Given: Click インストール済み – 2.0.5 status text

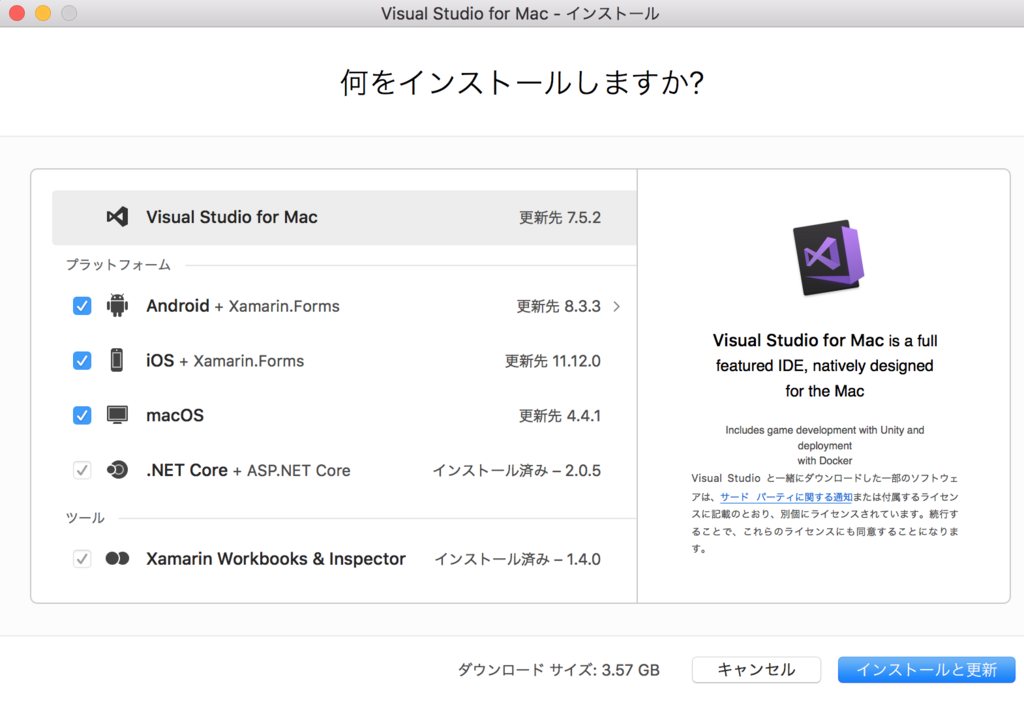Looking at the screenshot, I should point(517,471).
